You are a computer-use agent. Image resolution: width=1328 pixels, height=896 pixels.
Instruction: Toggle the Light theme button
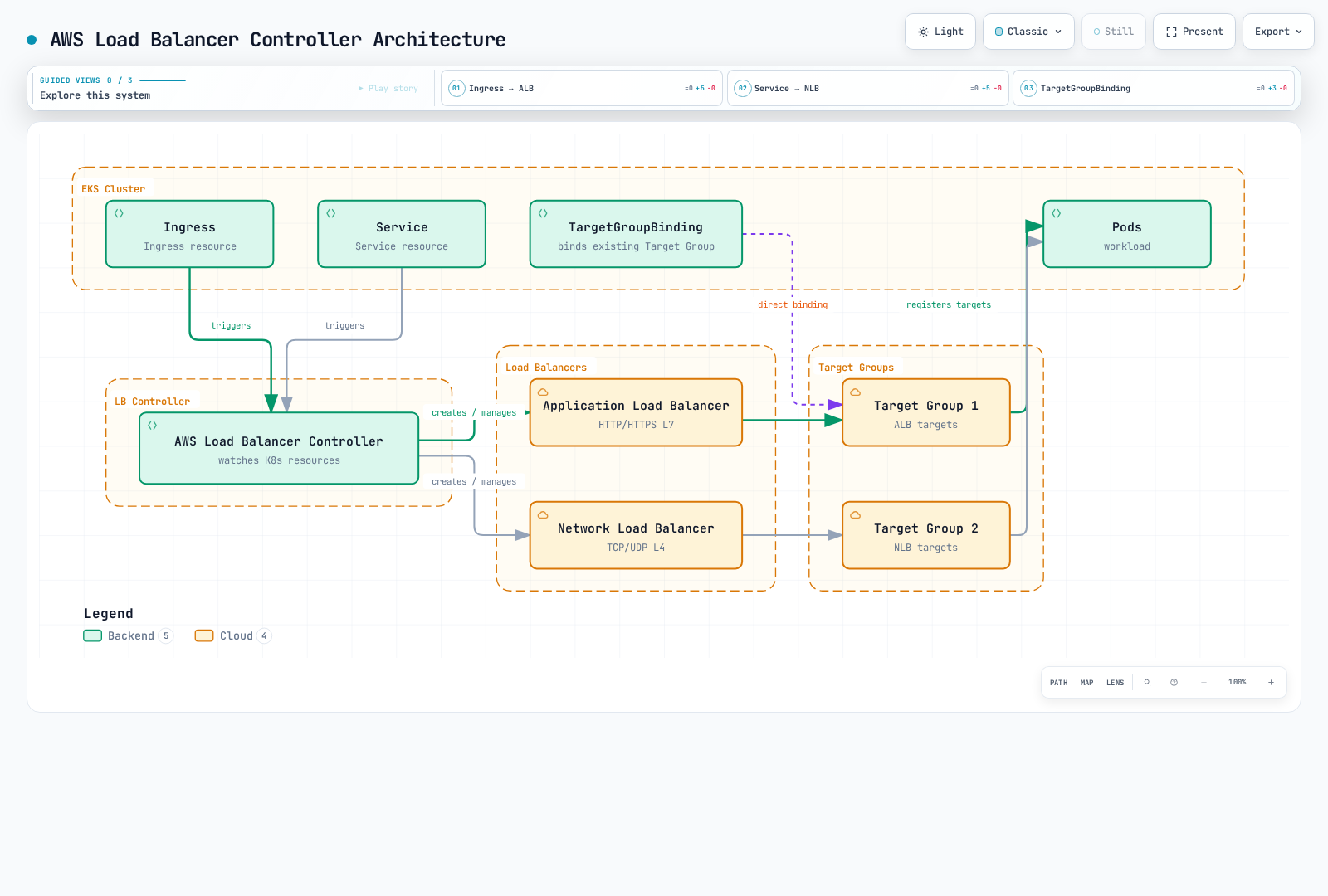(940, 32)
